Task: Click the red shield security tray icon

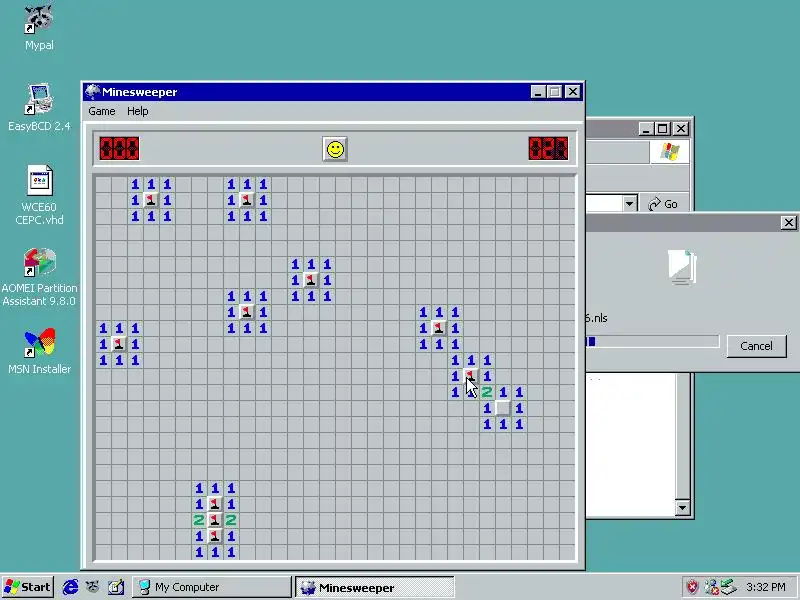Action: 692,587
